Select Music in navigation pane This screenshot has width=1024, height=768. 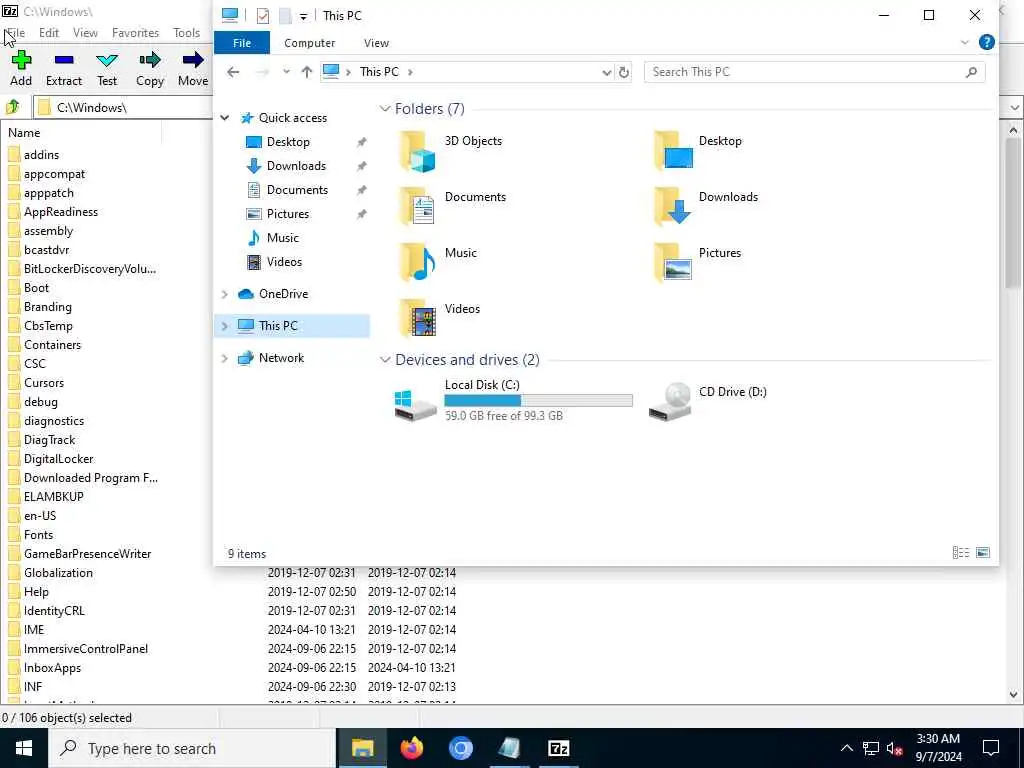coord(282,238)
